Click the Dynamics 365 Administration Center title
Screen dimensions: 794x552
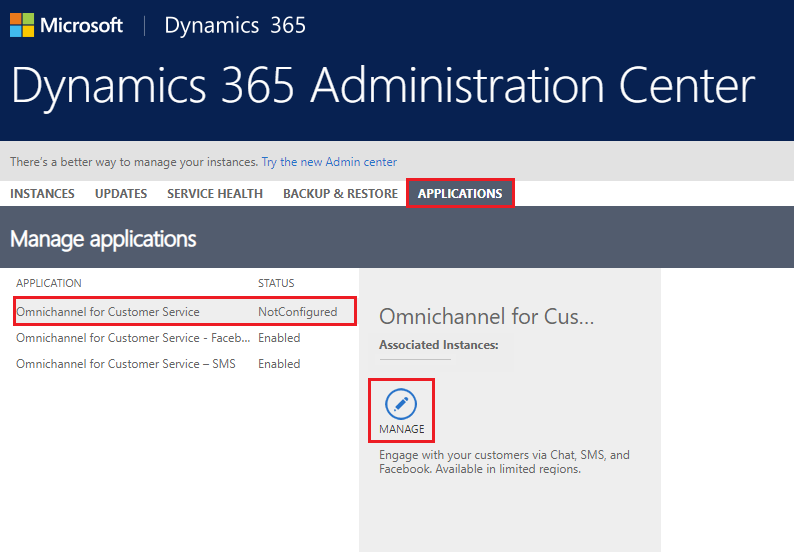click(x=383, y=86)
